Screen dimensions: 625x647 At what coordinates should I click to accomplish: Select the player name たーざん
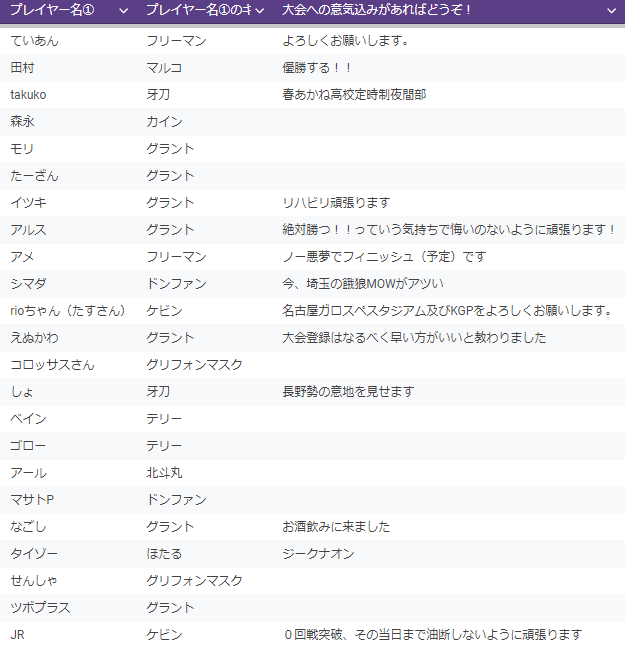pos(34,176)
